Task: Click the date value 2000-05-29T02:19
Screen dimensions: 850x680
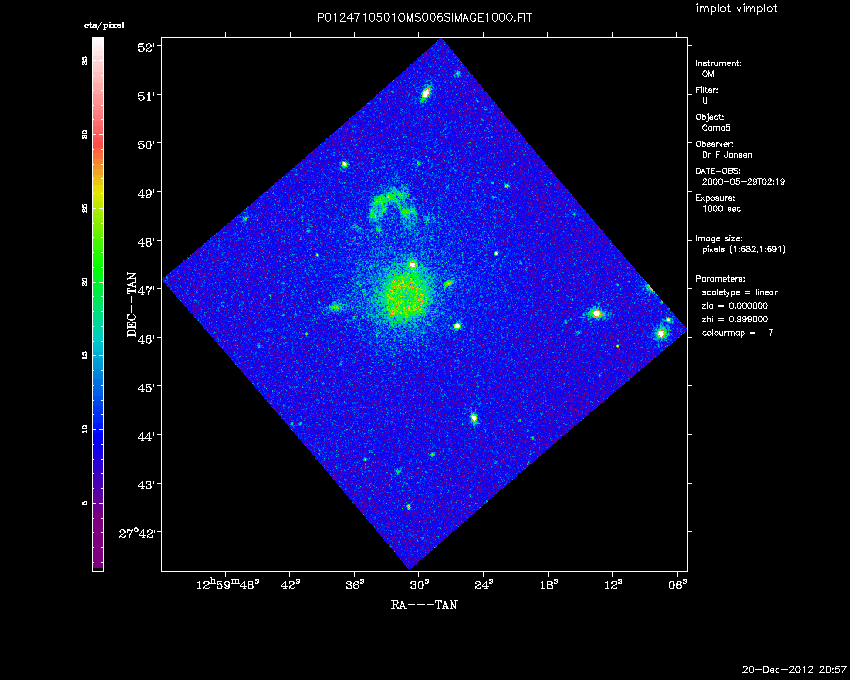Action: 743,182
